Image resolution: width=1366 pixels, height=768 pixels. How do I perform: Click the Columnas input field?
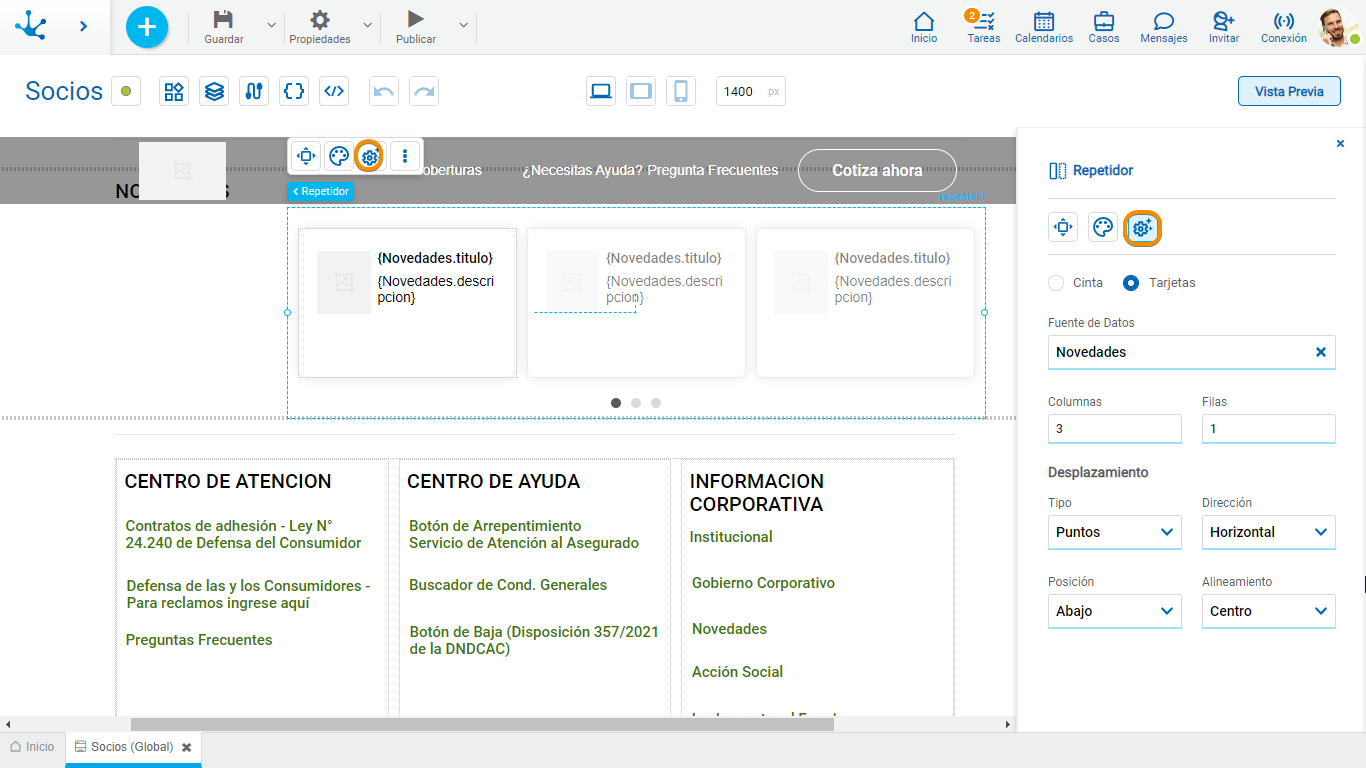pyautogui.click(x=1114, y=429)
